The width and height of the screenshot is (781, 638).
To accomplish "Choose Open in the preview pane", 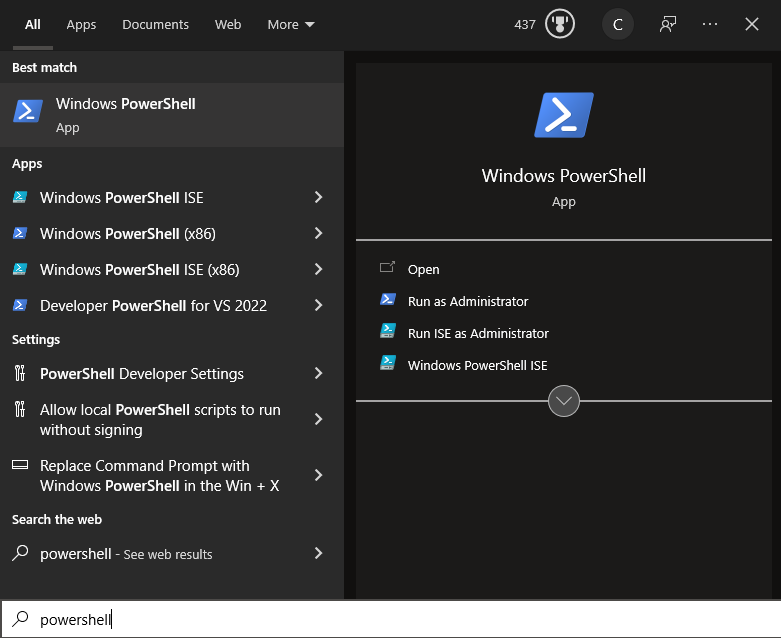I will coord(423,269).
